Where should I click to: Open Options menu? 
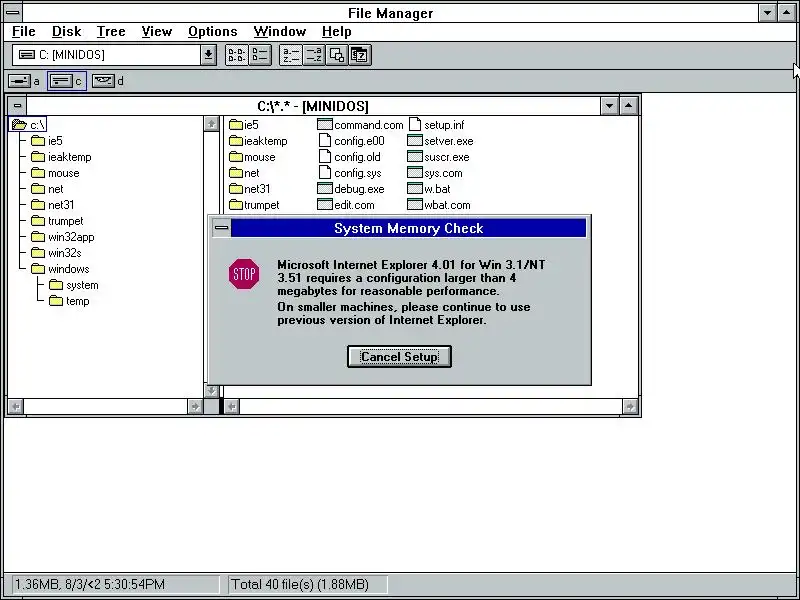(213, 32)
